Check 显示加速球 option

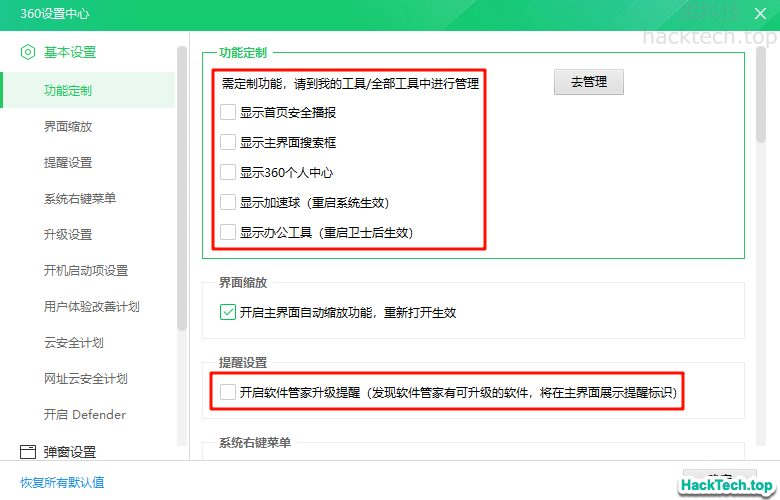click(228, 202)
